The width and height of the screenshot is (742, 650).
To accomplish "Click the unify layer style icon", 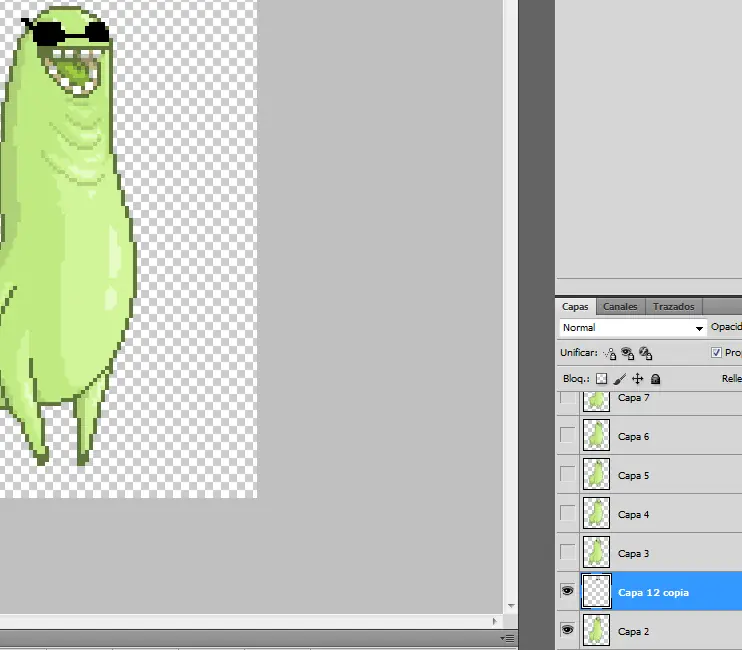I will click(645, 353).
